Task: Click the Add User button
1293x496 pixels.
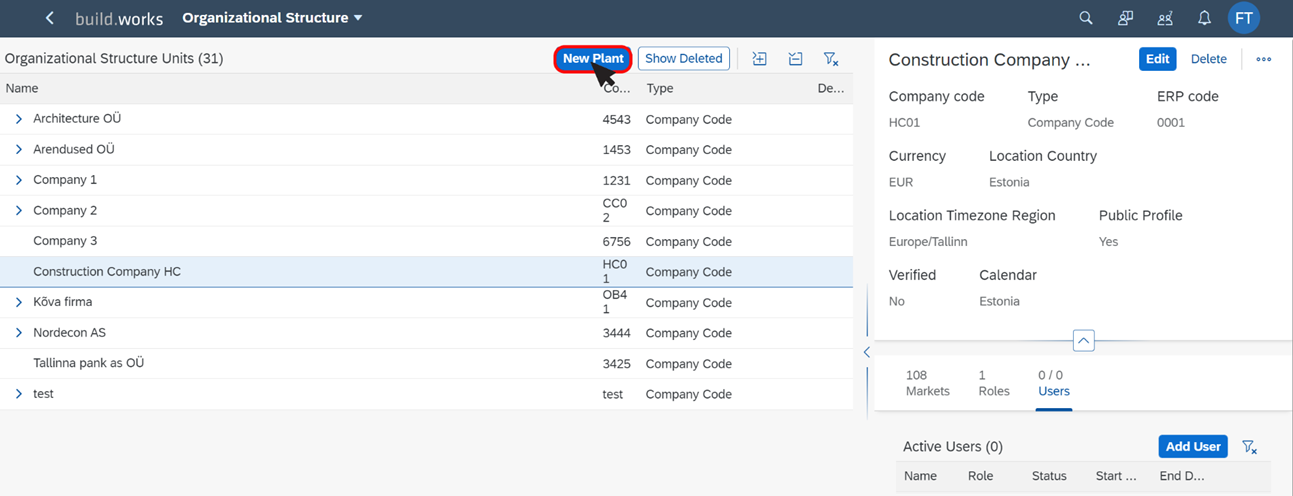Action: click(1193, 447)
